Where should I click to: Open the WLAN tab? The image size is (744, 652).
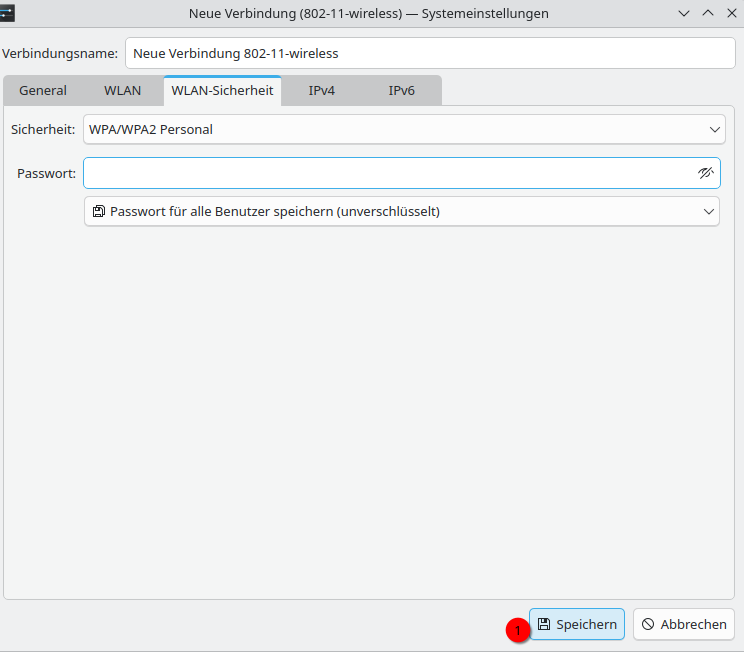(122, 90)
